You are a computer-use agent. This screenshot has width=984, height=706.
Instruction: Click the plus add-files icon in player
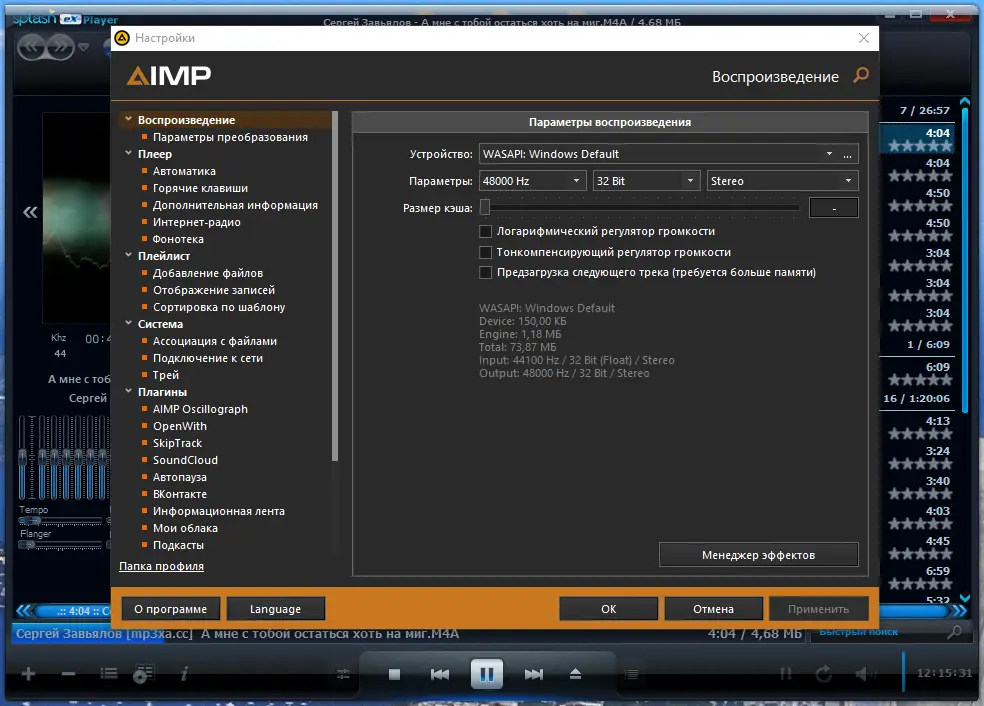tap(28, 674)
